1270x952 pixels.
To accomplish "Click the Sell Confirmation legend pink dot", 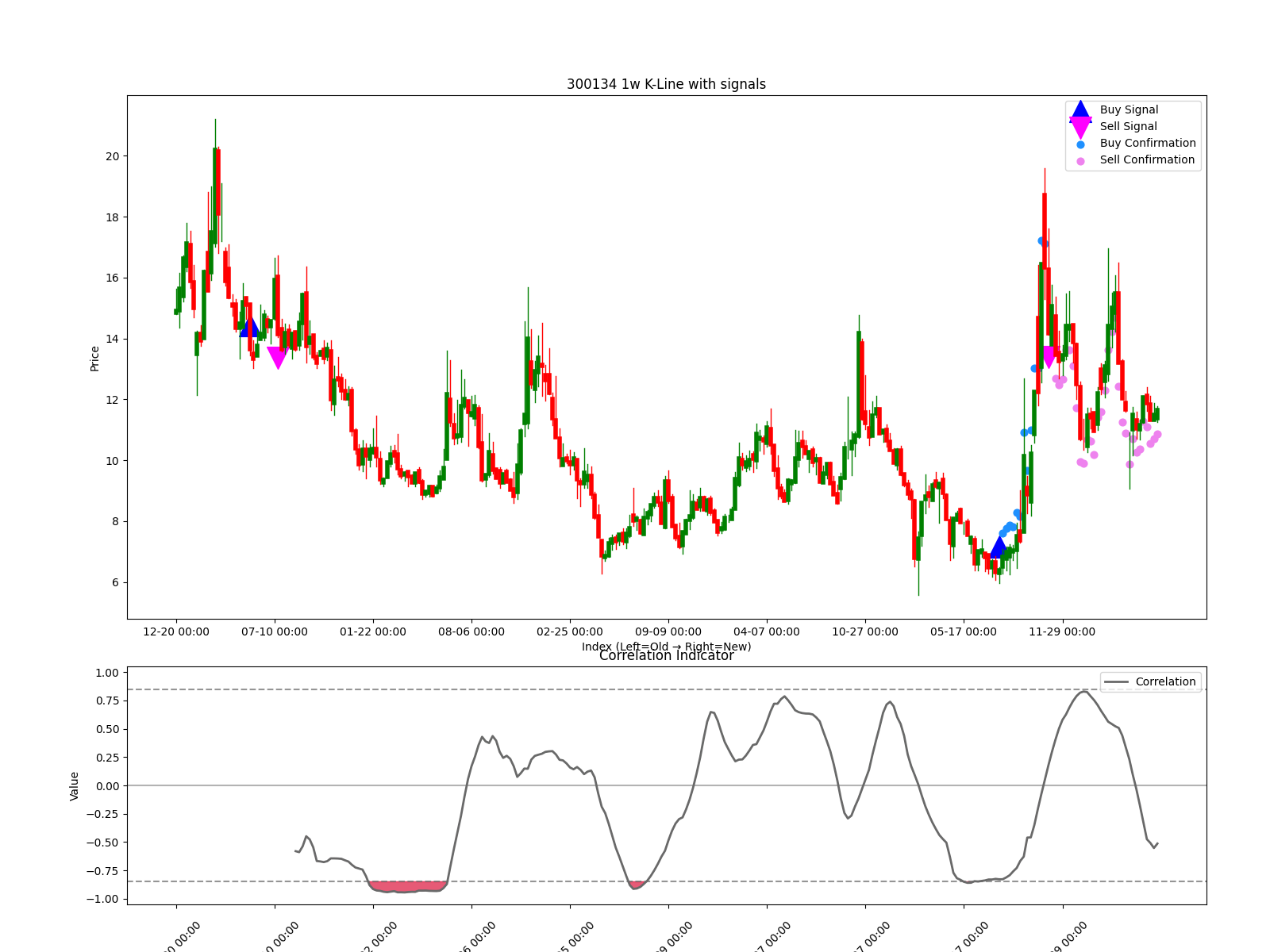I will tap(1080, 161).
